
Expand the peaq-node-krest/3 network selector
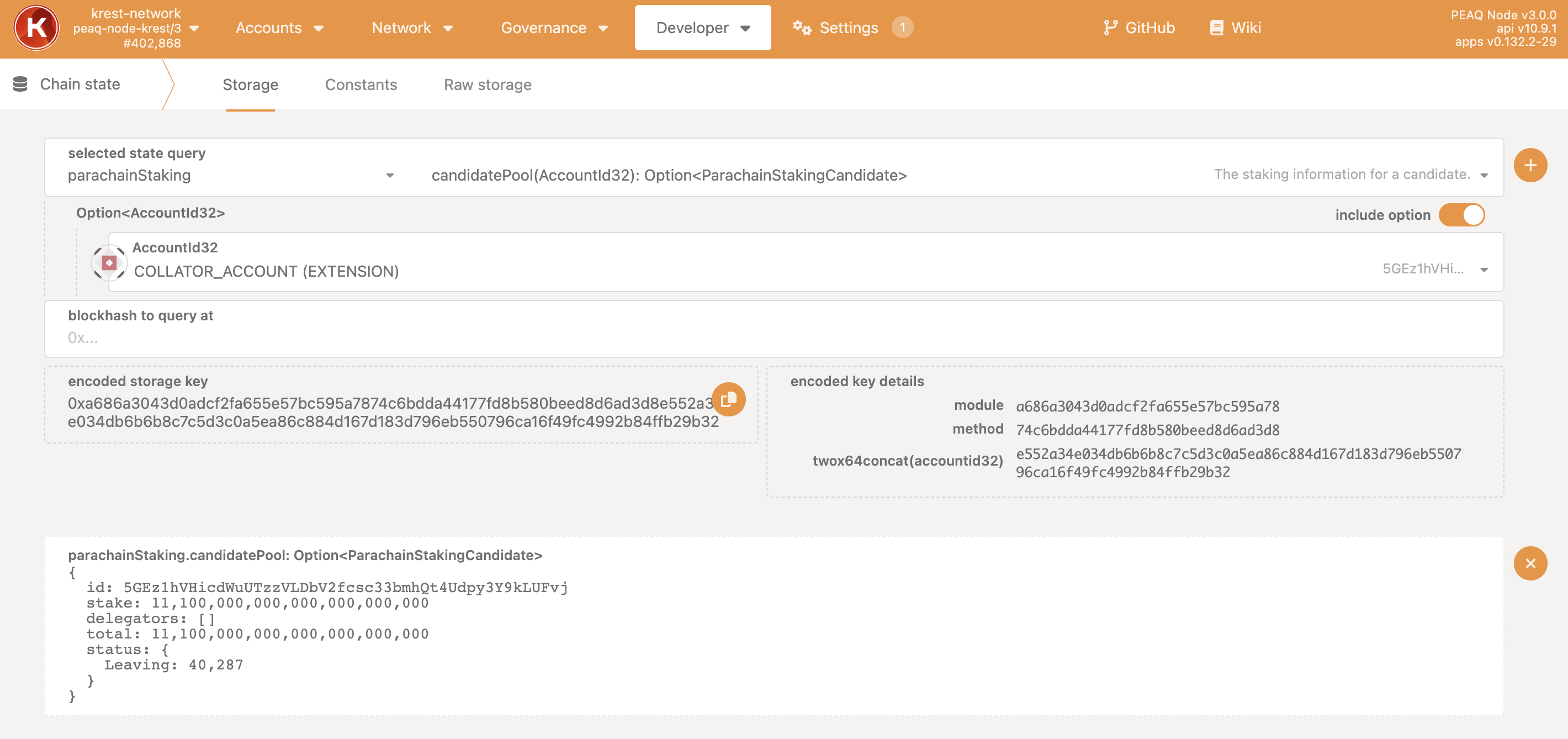coord(195,28)
